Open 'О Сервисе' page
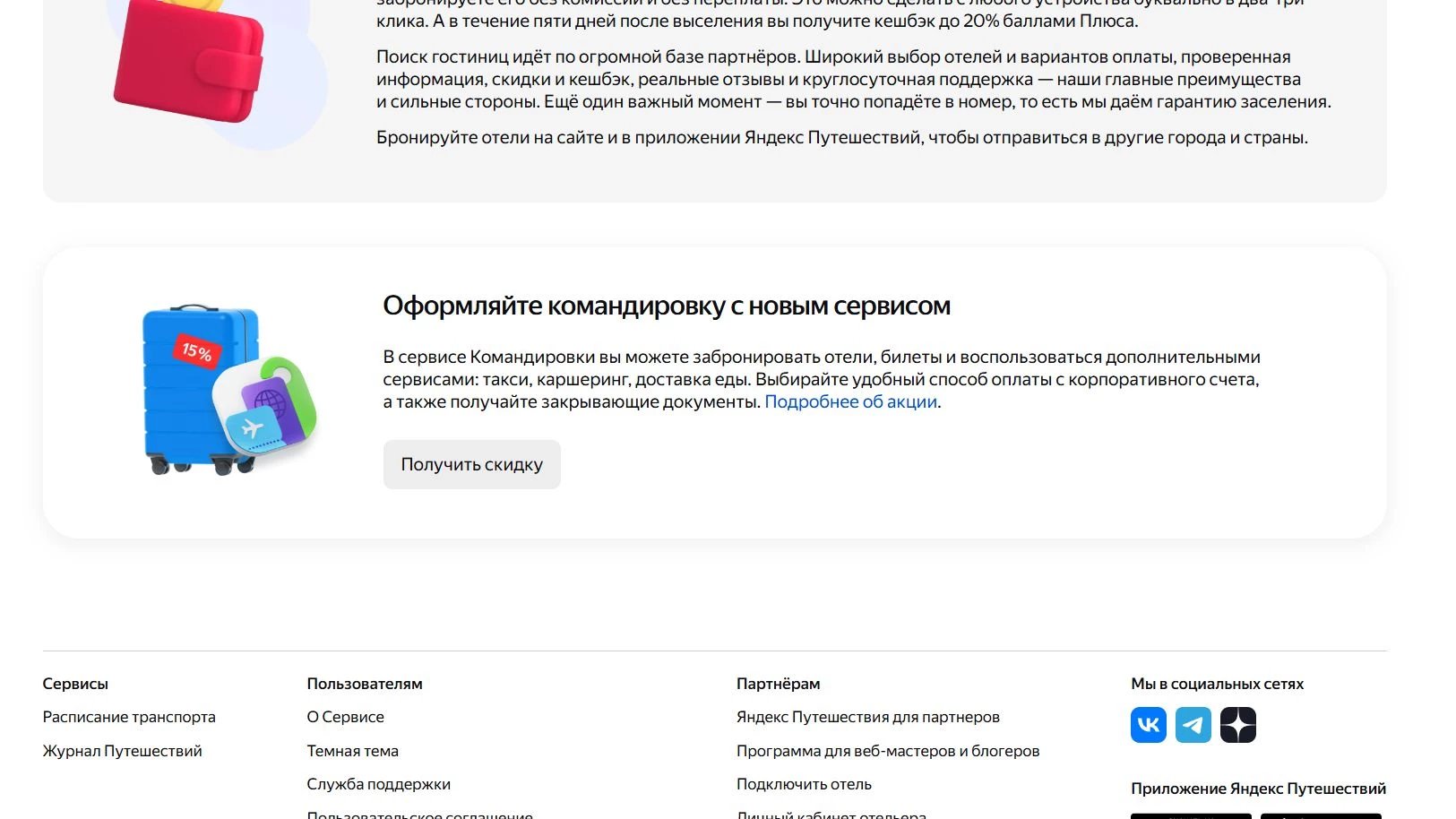1456x819 pixels. click(x=346, y=716)
